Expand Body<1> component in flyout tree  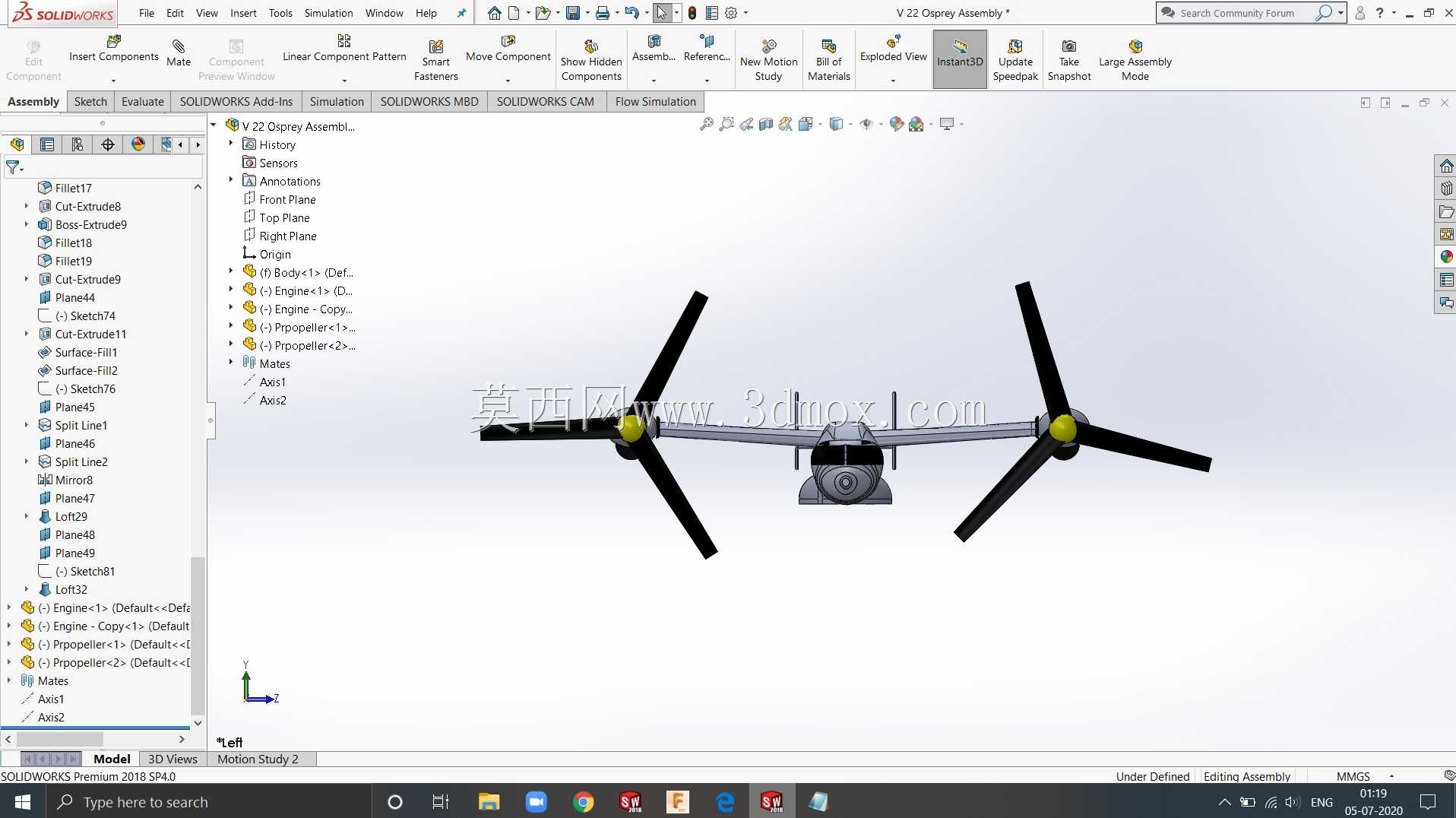pyautogui.click(x=231, y=271)
